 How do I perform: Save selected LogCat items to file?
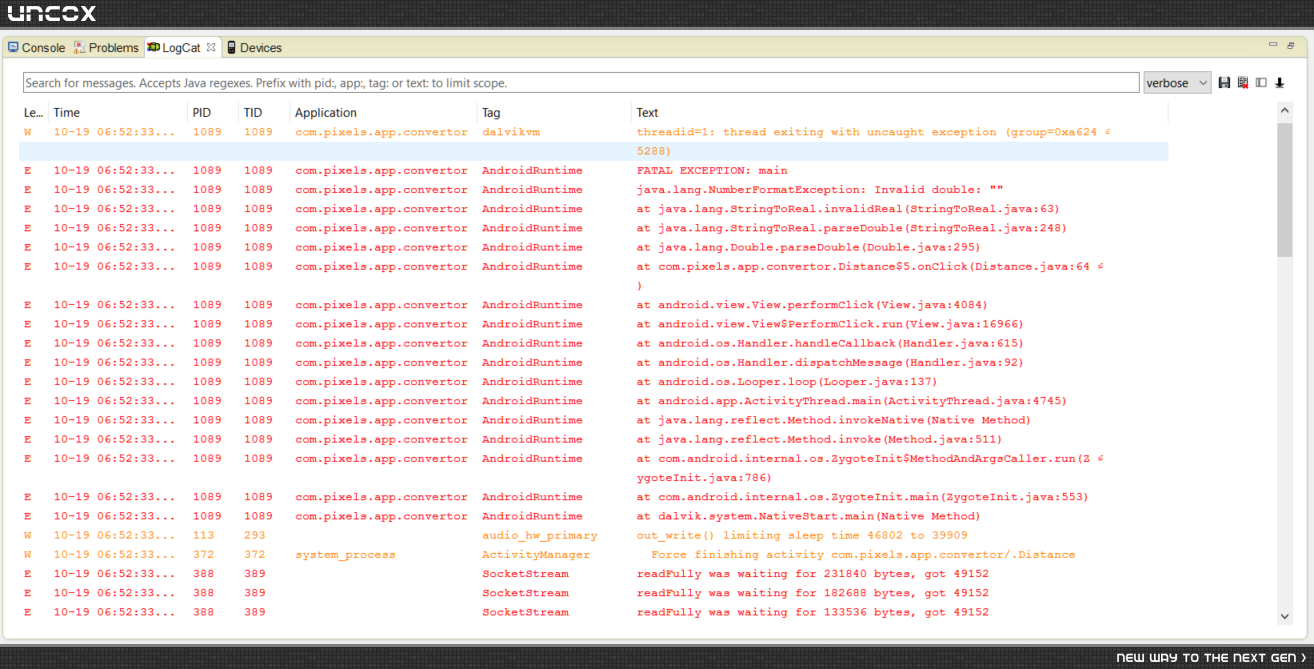(1224, 83)
